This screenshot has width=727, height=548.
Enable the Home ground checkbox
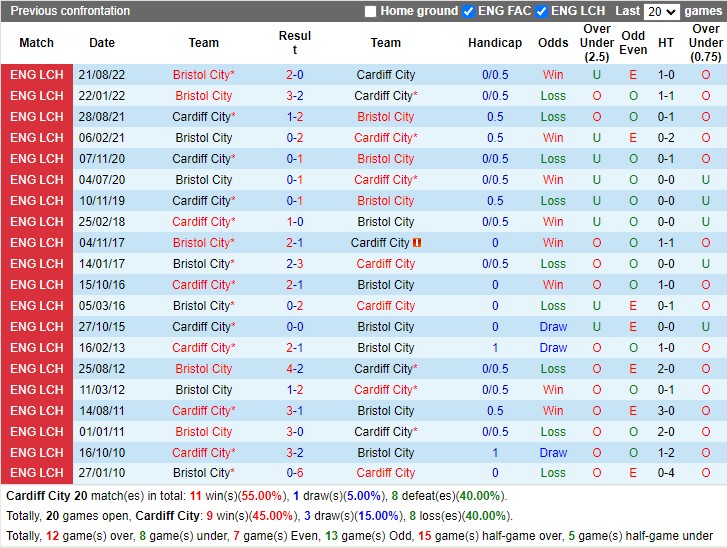click(x=371, y=12)
